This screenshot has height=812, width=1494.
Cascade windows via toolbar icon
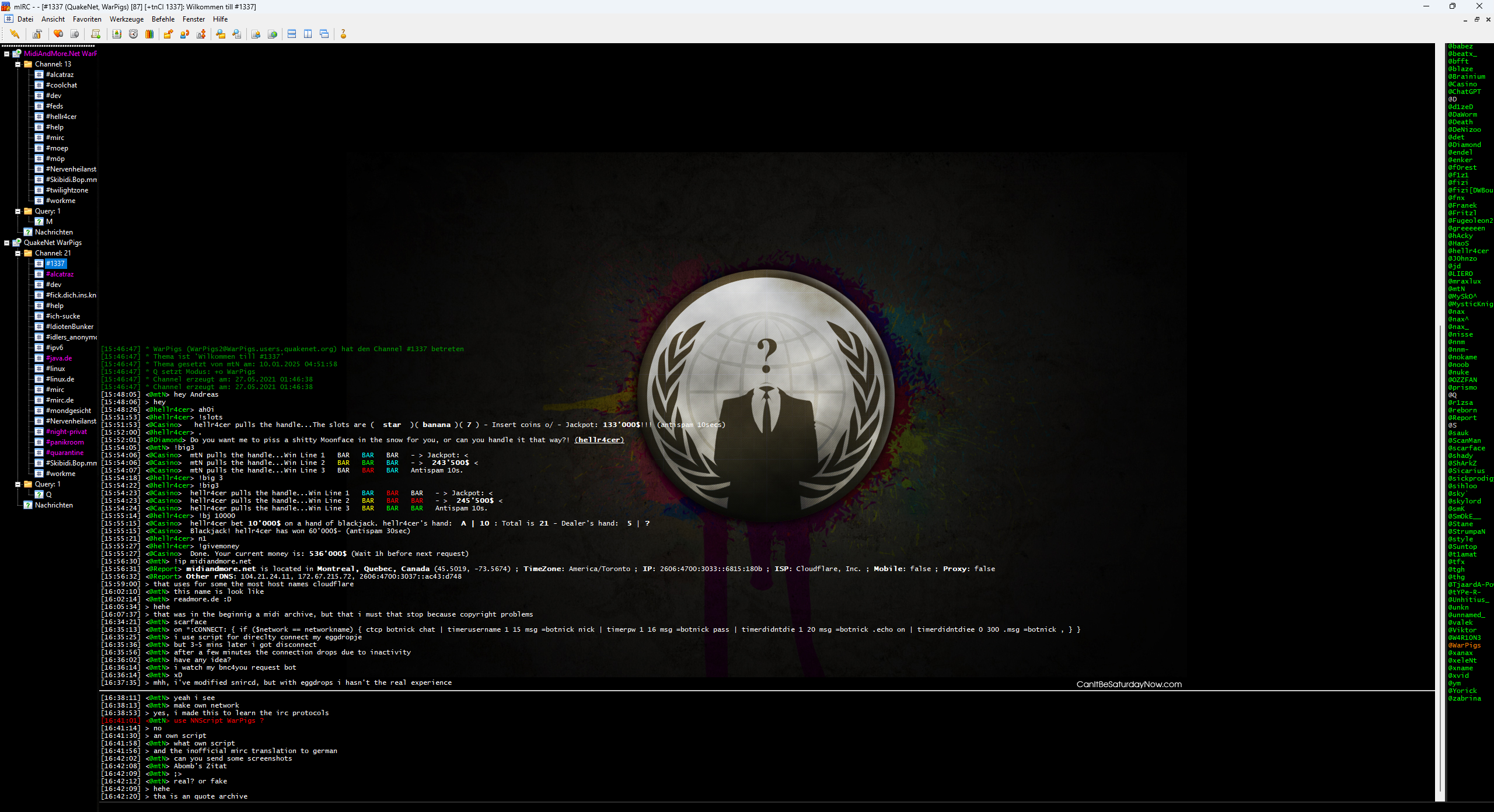[324, 34]
